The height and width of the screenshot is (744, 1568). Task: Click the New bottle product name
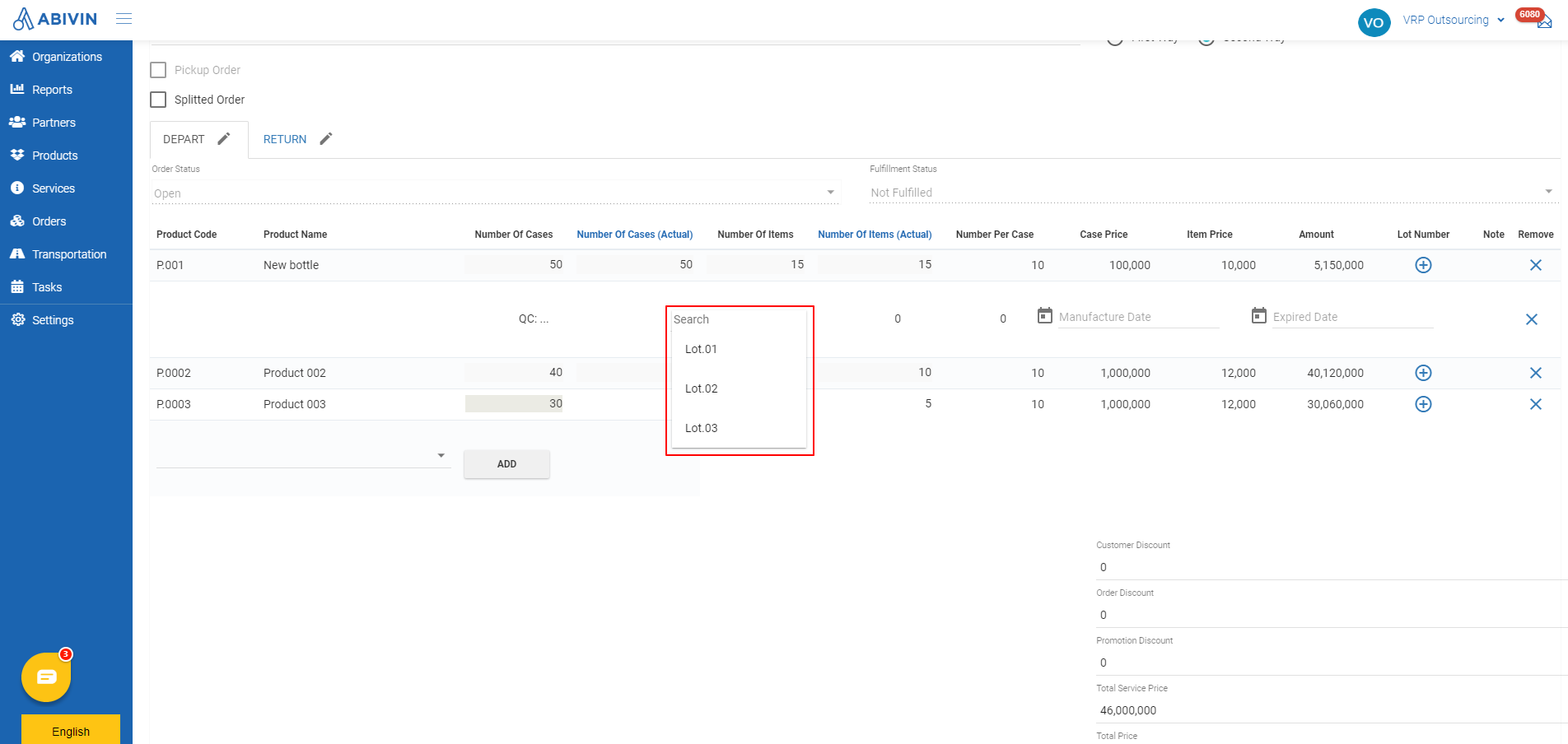[291, 265]
